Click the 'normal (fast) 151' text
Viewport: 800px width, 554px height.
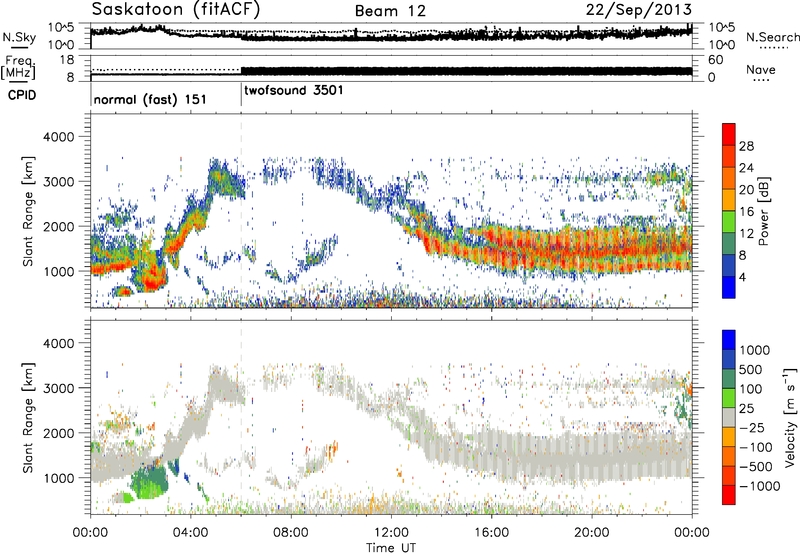[150, 99]
